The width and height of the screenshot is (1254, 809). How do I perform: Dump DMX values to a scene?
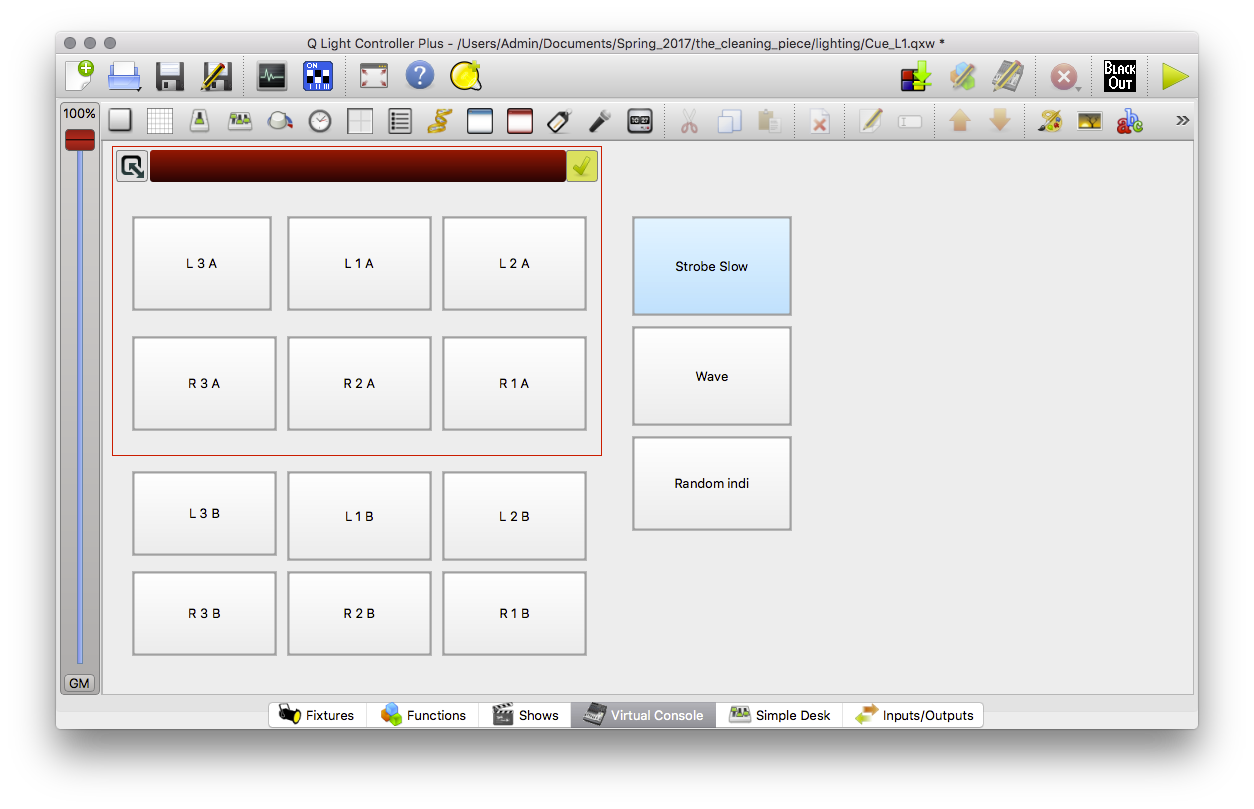[x=916, y=76]
